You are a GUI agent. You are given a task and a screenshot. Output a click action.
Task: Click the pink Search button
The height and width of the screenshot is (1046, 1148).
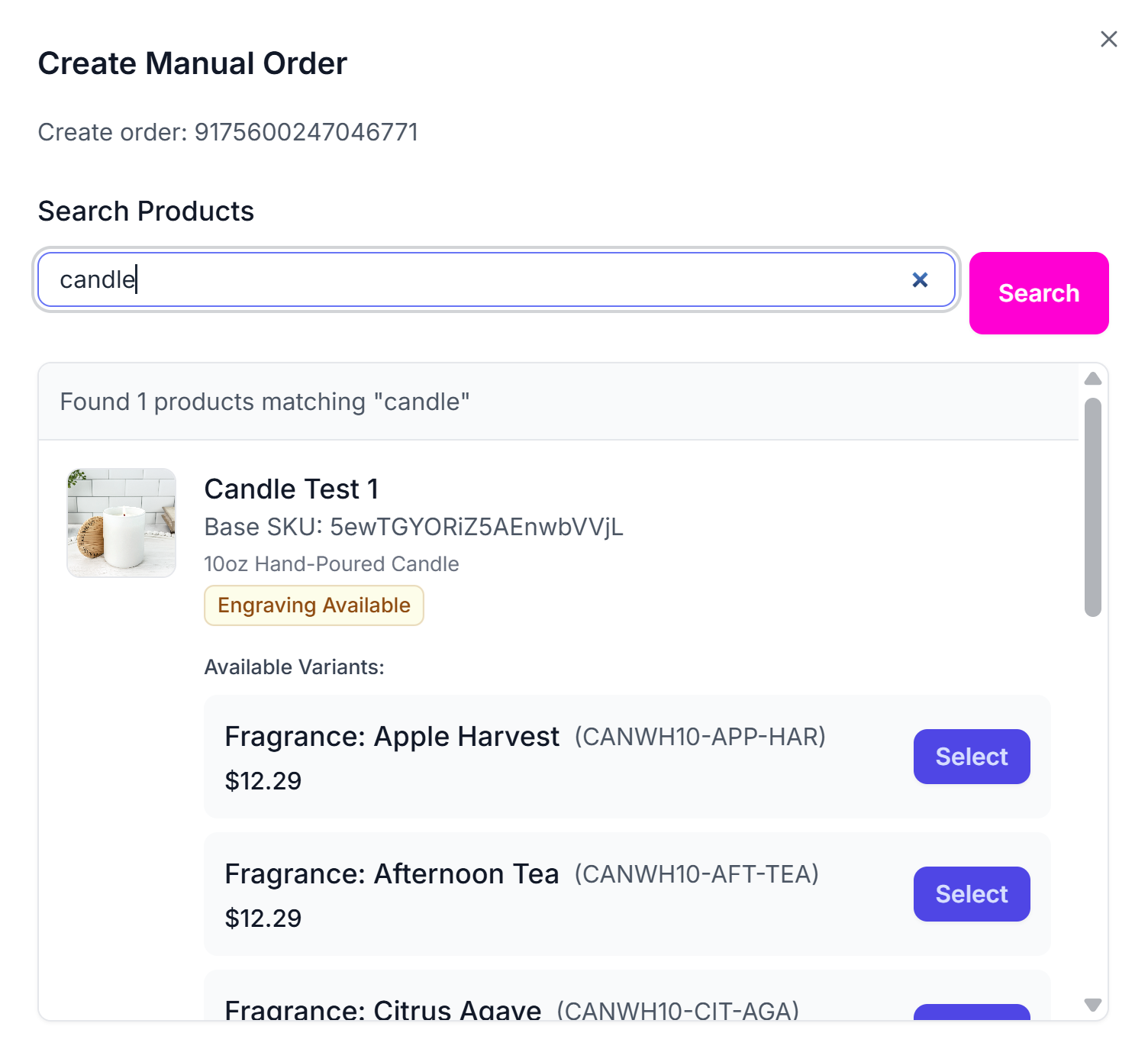coord(1038,293)
